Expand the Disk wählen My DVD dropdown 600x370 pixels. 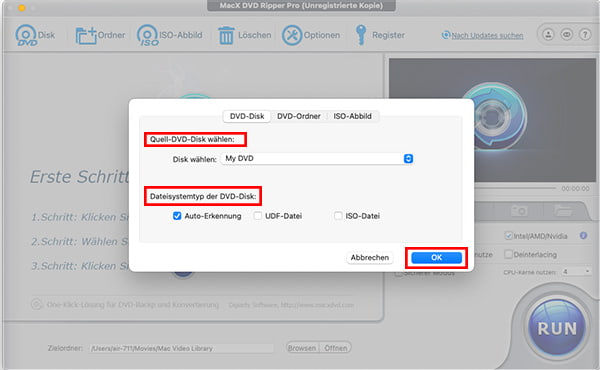click(x=317, y=158)
